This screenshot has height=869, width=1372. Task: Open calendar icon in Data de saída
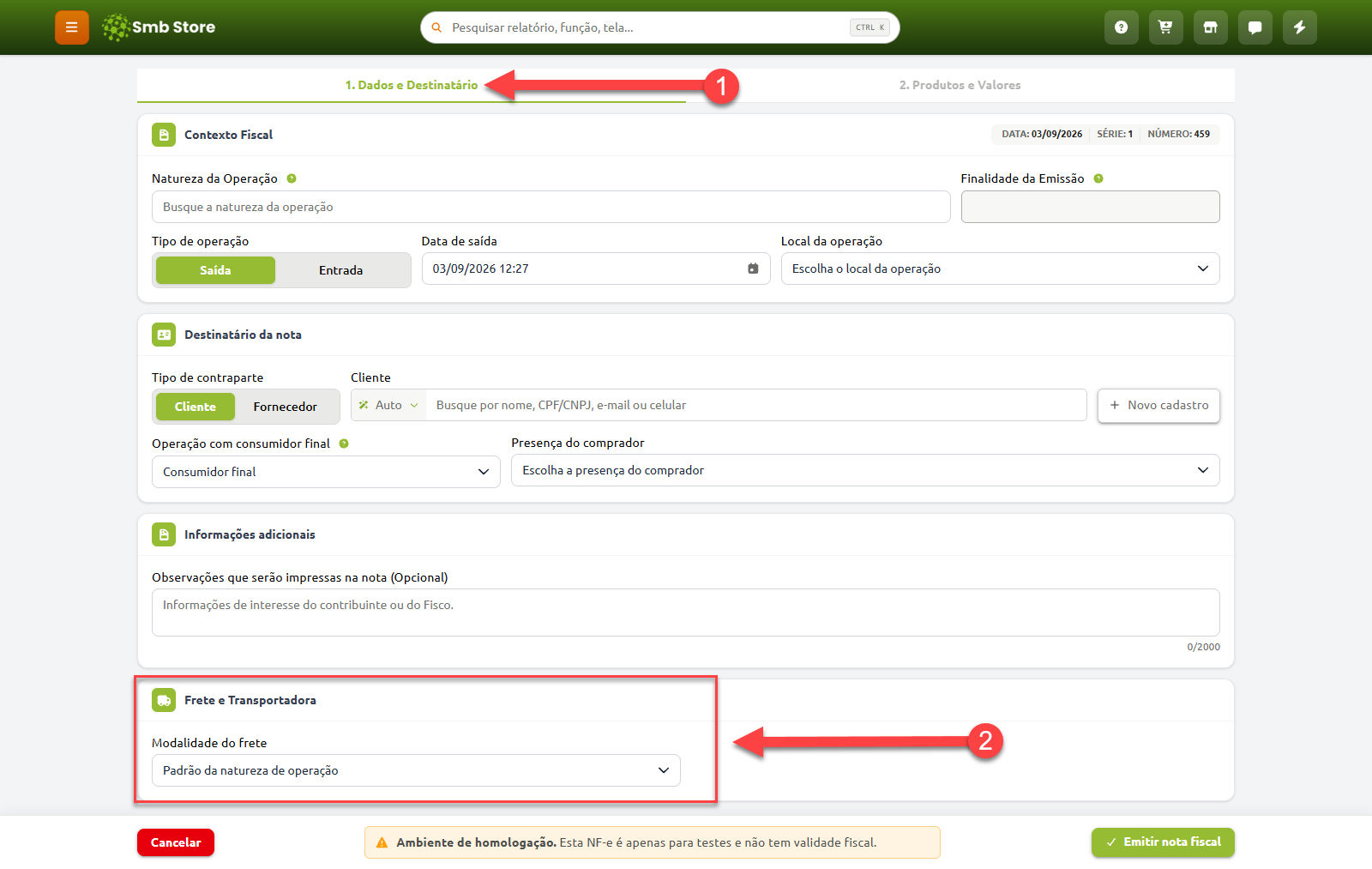click(753, 269)
